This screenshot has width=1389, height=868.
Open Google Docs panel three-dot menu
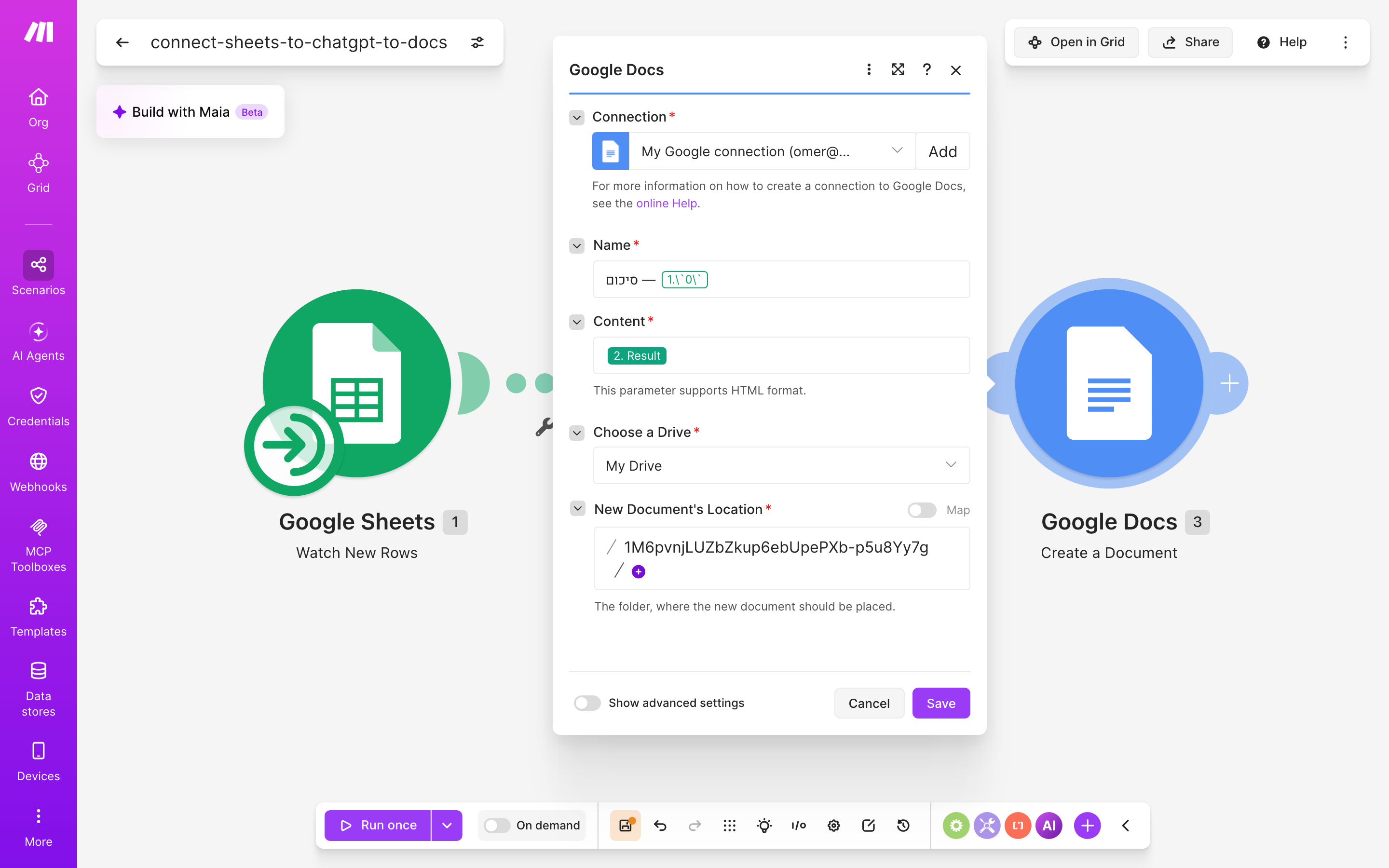pos(869,69)
